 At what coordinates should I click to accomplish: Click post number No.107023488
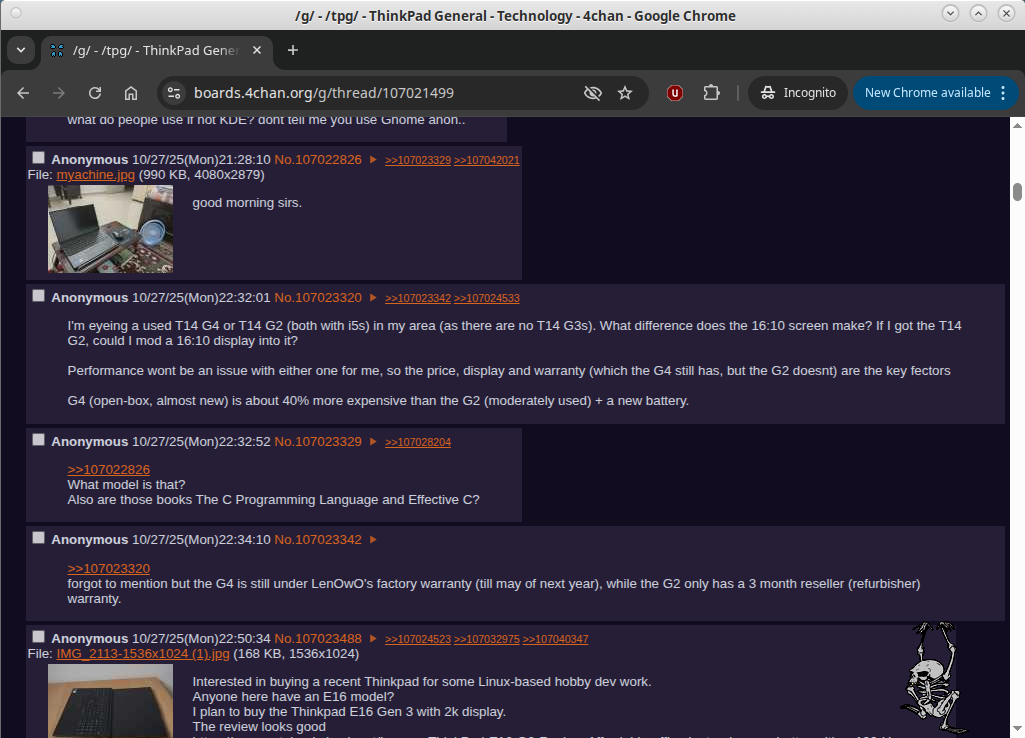point(318,638)
